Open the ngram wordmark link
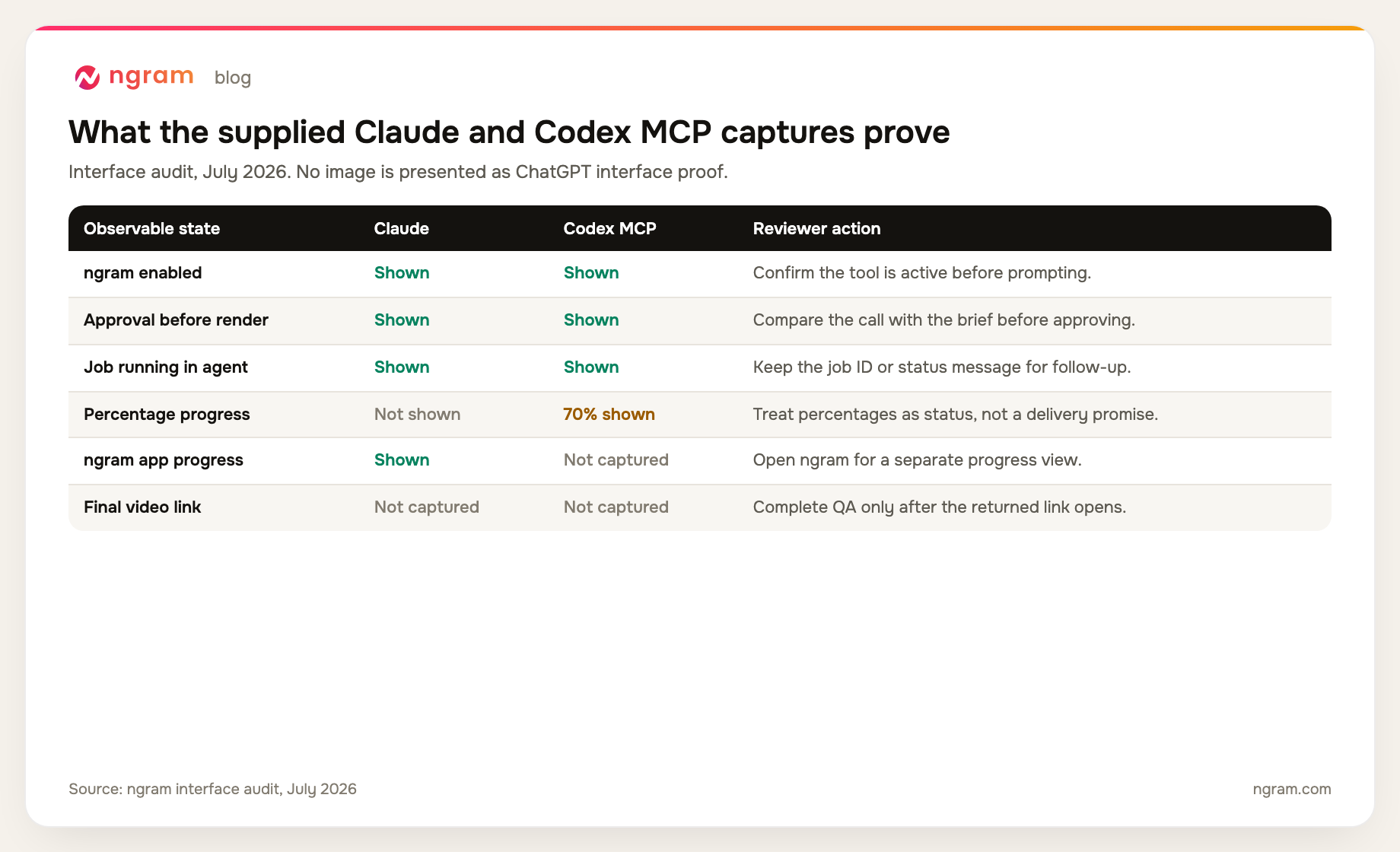This screenshot has width=1400, height=852. click(151, 76)
